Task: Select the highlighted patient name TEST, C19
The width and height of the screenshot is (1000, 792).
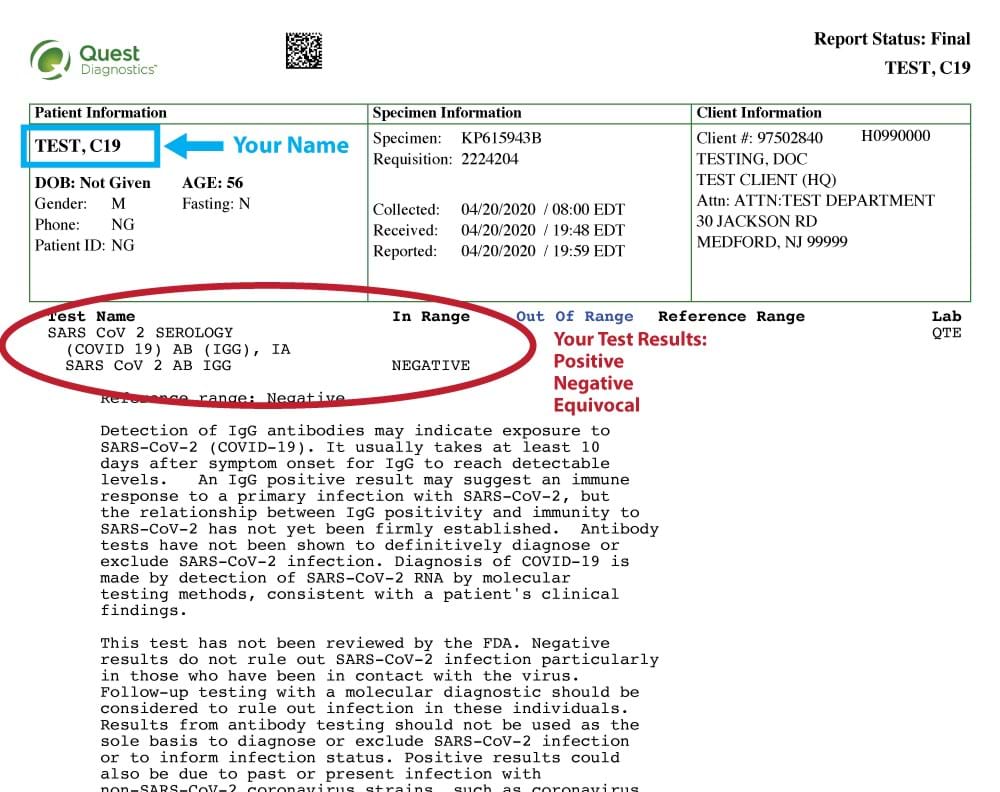Action: (78, 146)
